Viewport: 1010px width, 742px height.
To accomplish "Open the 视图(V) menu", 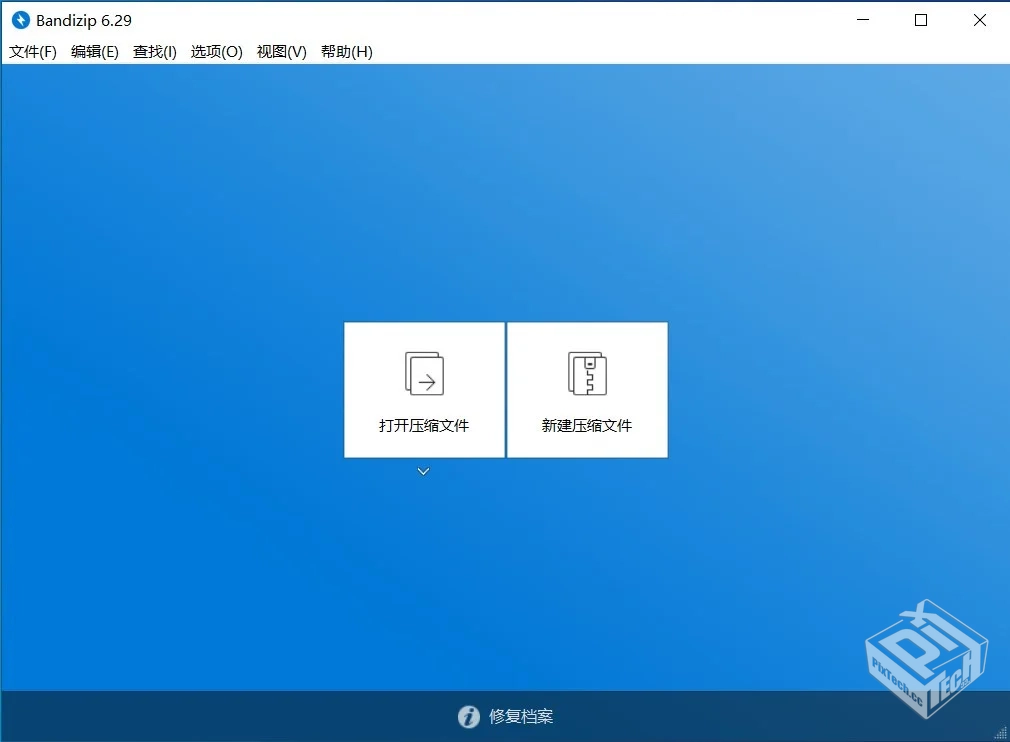I will click(280, 51).
